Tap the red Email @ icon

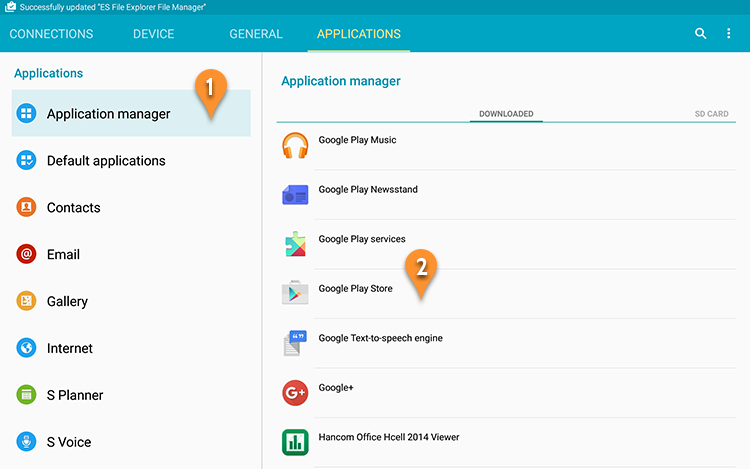[26, 254]
